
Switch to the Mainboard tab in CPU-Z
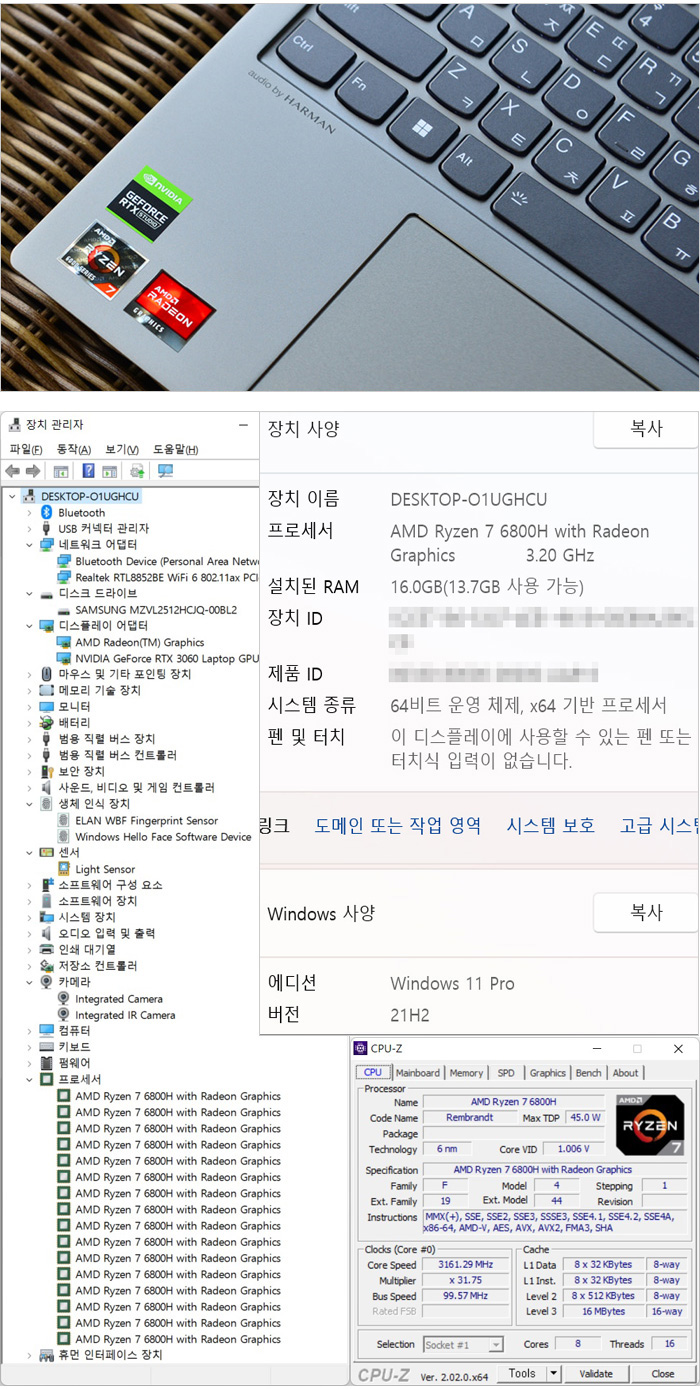[x=418, y=1072]
